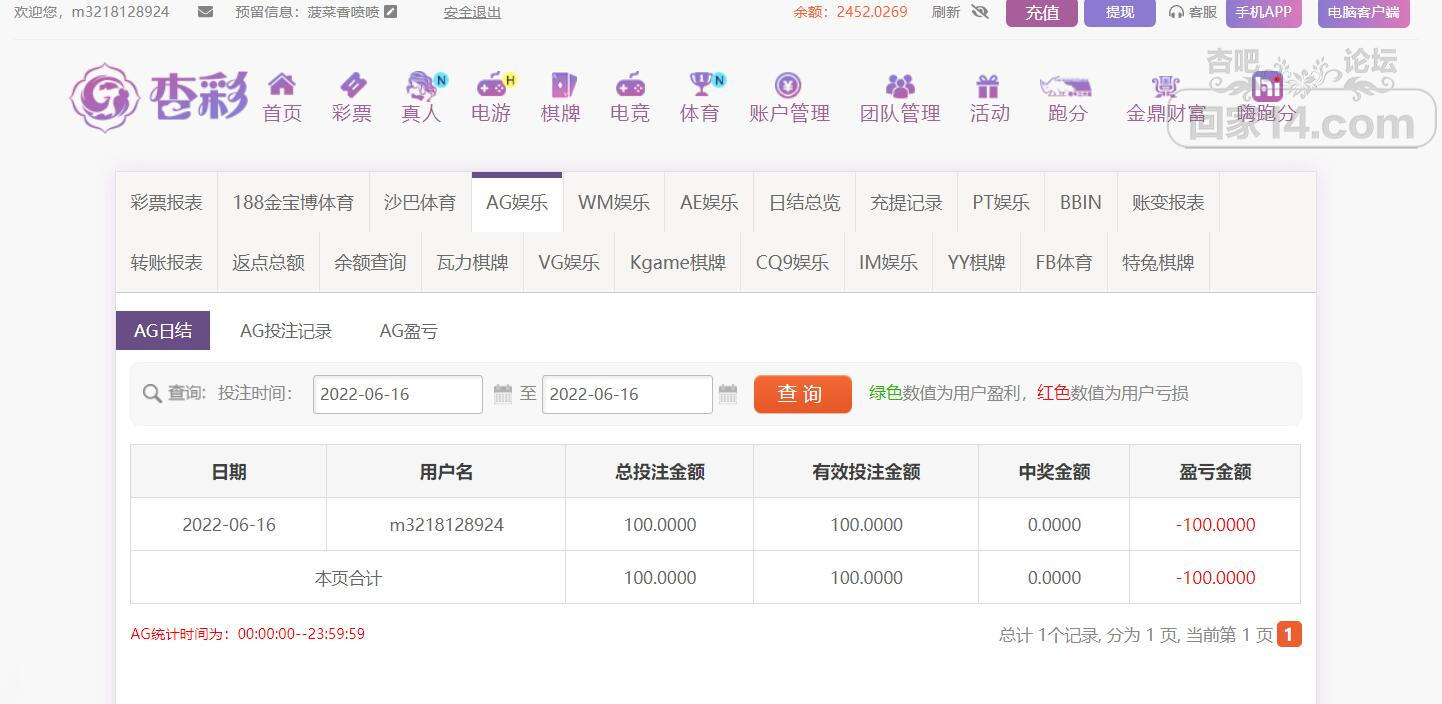The image size is (1442, 704).
Task: Click the mail envelope icon
Action: tap(205, 12)
